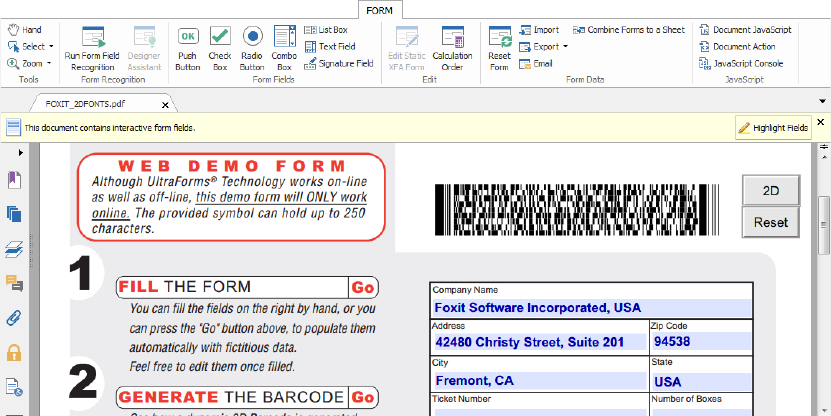Expand the left navigation panel
The height and width of the screenshot is (416, 831).
point(21,153)
